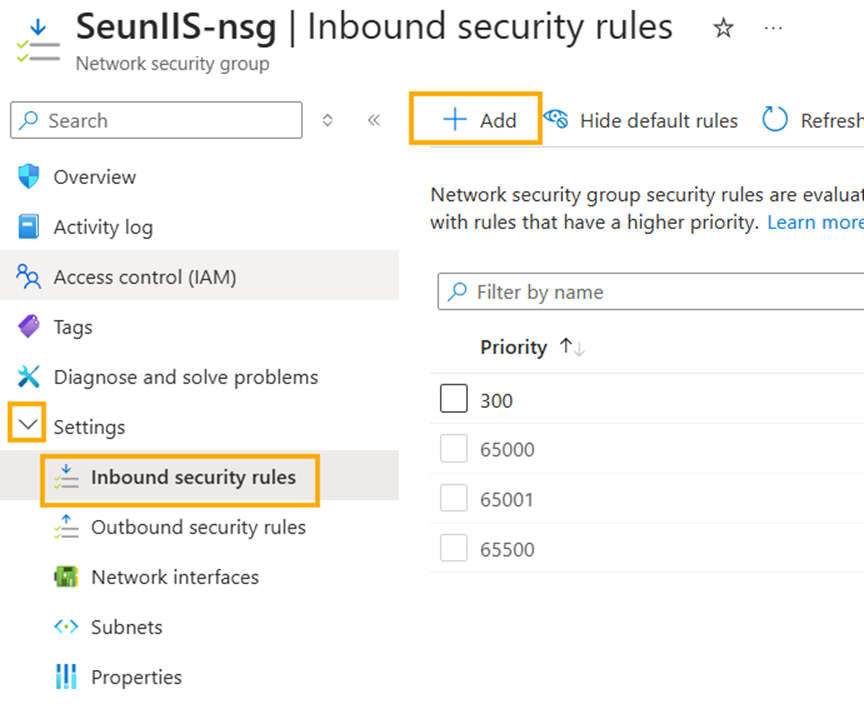Select Inbound security rules in sidebar
The image size is (864, 714).
click(x=193, y=477)
